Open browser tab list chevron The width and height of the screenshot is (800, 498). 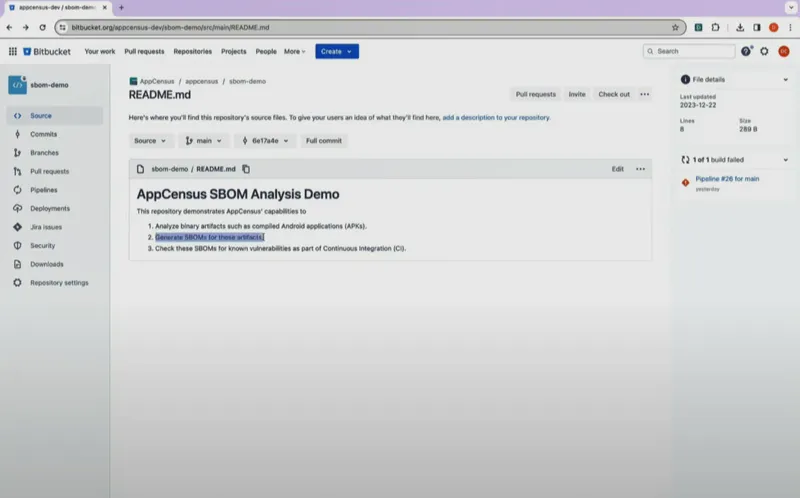791,8
